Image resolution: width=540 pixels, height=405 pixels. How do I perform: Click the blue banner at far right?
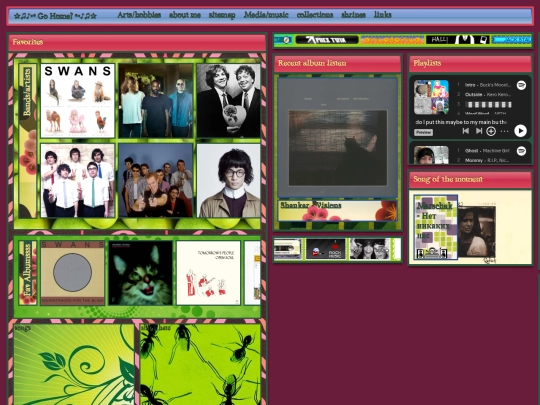coord(511,40)
